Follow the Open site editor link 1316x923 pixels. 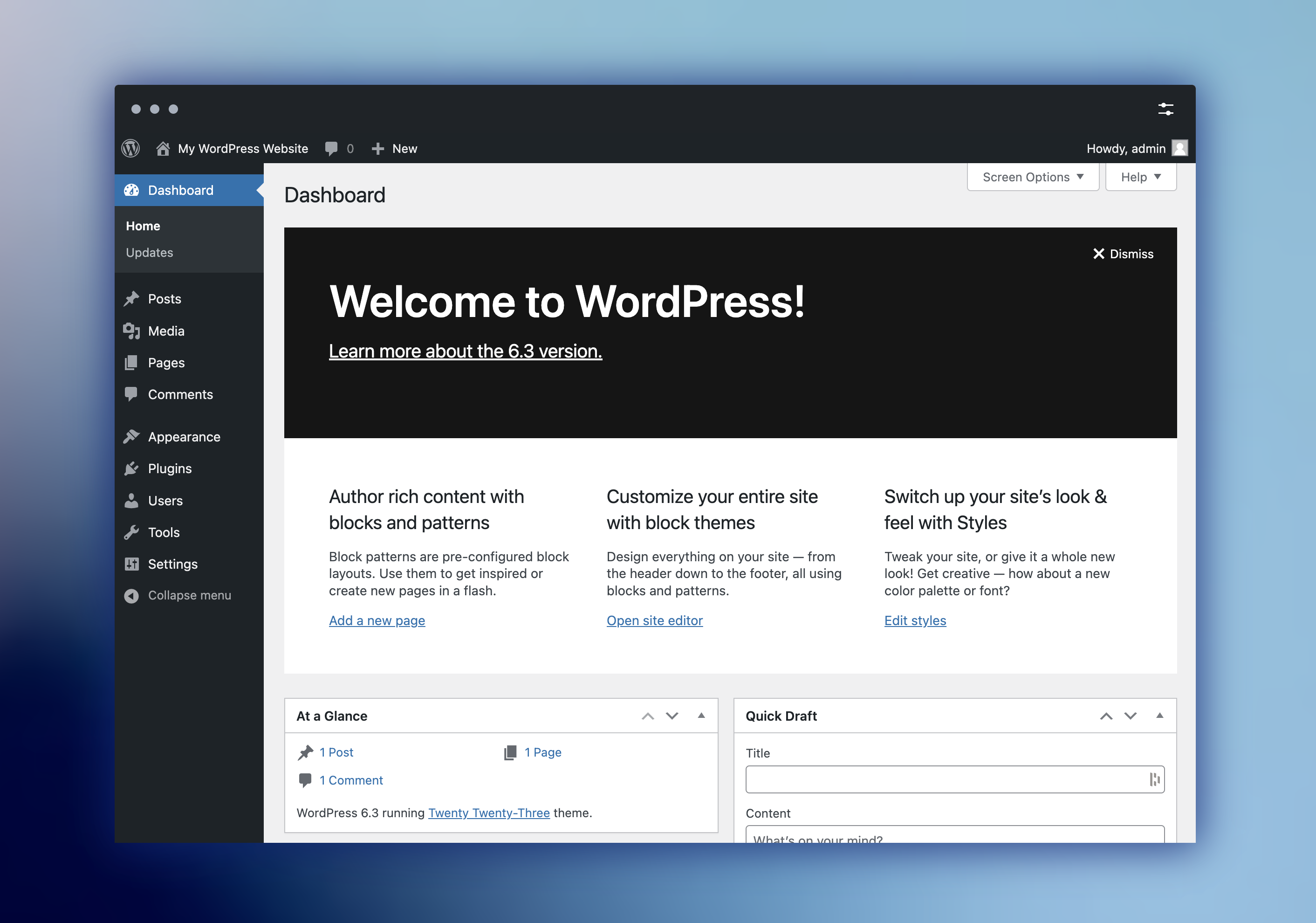click(x=654, y=620)
